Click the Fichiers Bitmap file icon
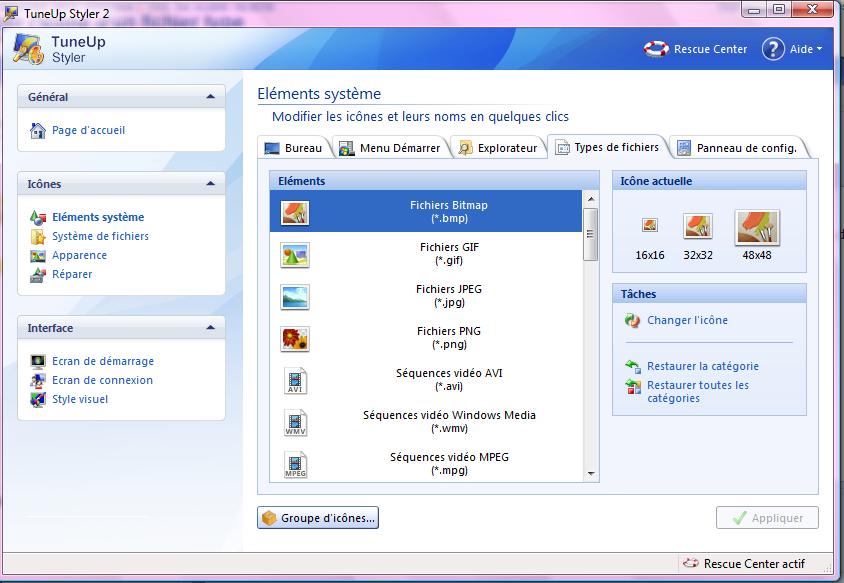844x583 pixels. click(x=295, y=212)
